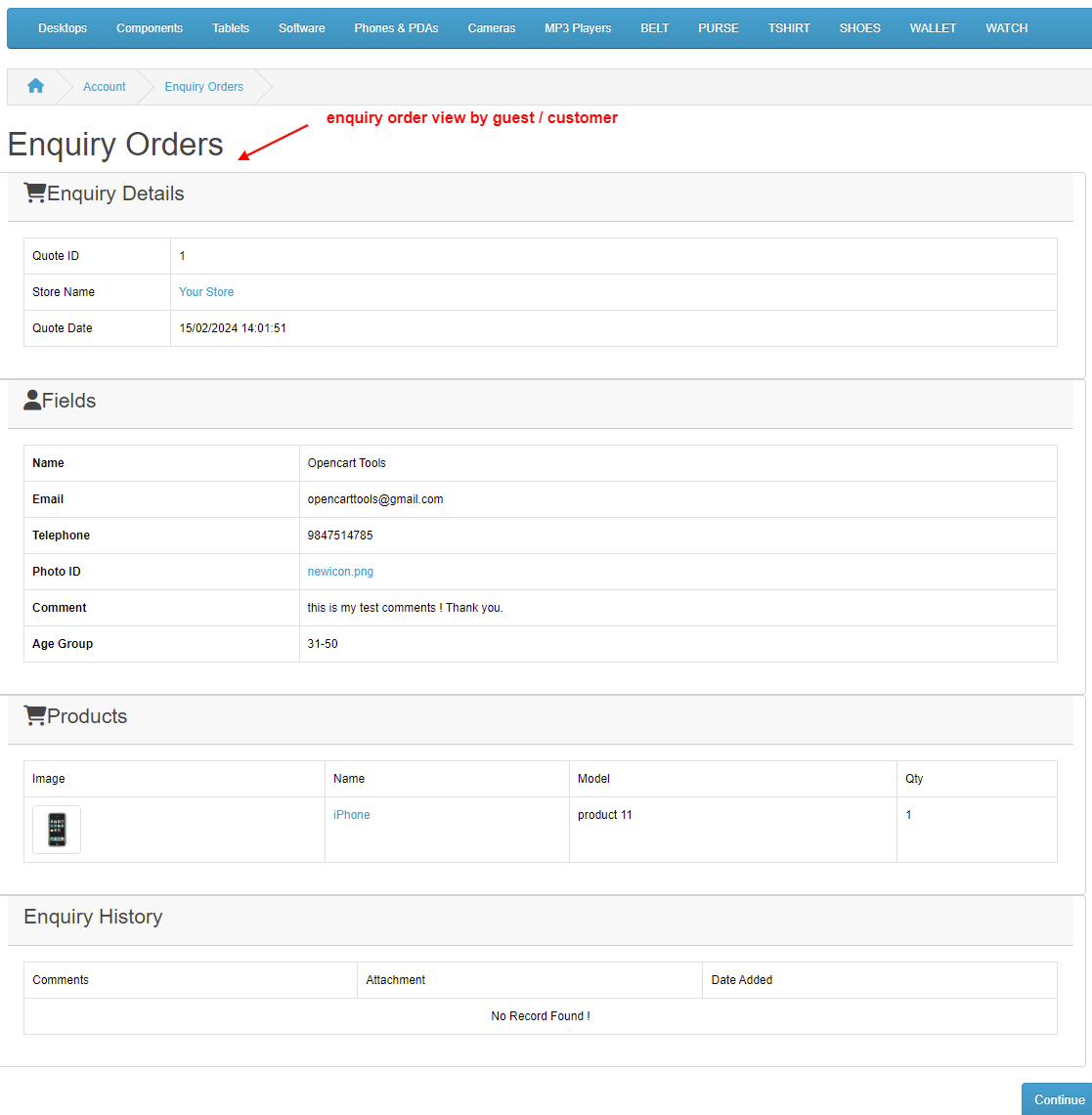This screenshot has width=1092, height=1115.
Task: Click the Telephone label cell
Action: coord(161,536)
